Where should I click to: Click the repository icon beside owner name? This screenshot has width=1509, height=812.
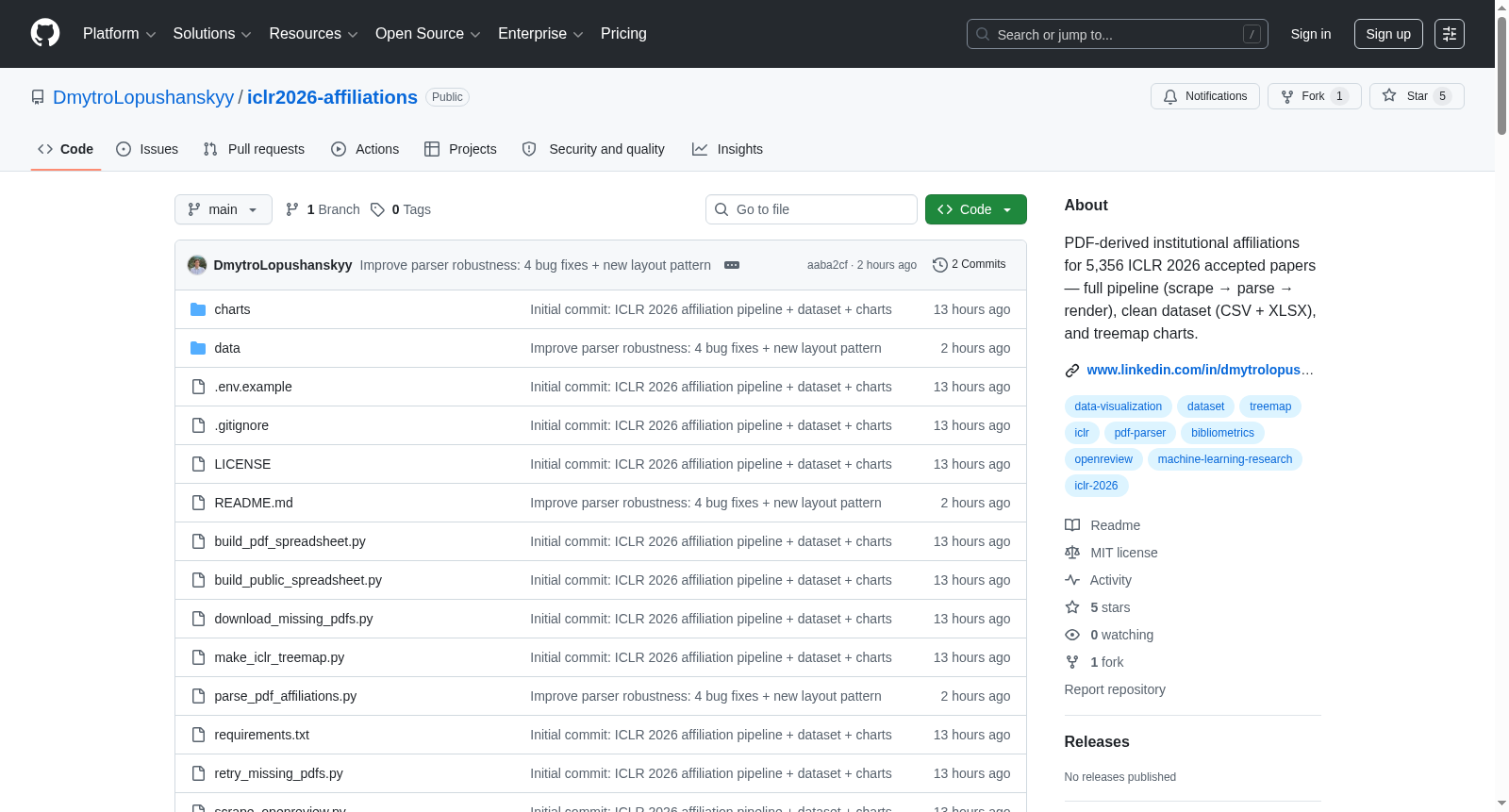pyautogui.click(x=38, y=97)
